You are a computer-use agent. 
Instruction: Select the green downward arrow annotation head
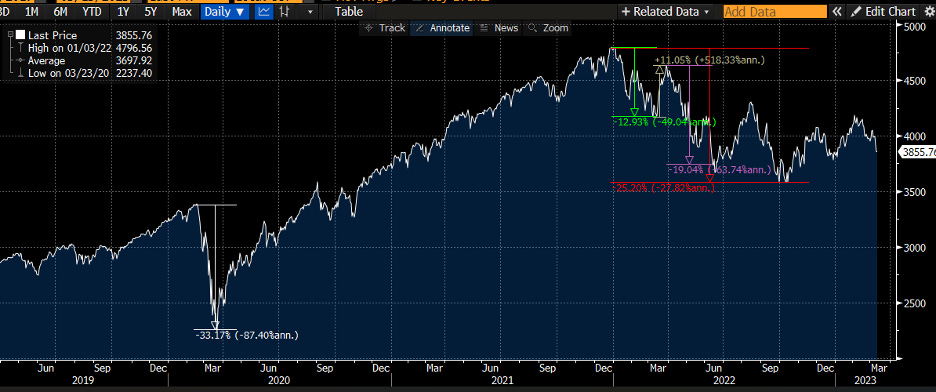(634, 112)
